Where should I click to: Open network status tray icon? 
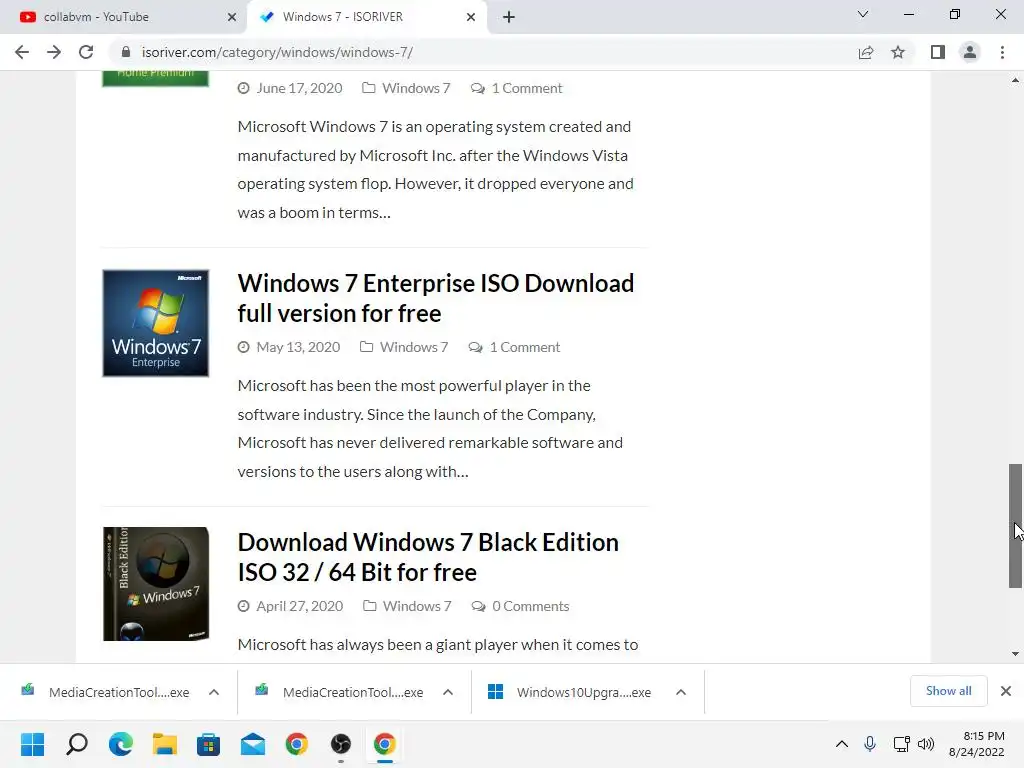pos(901,744)
